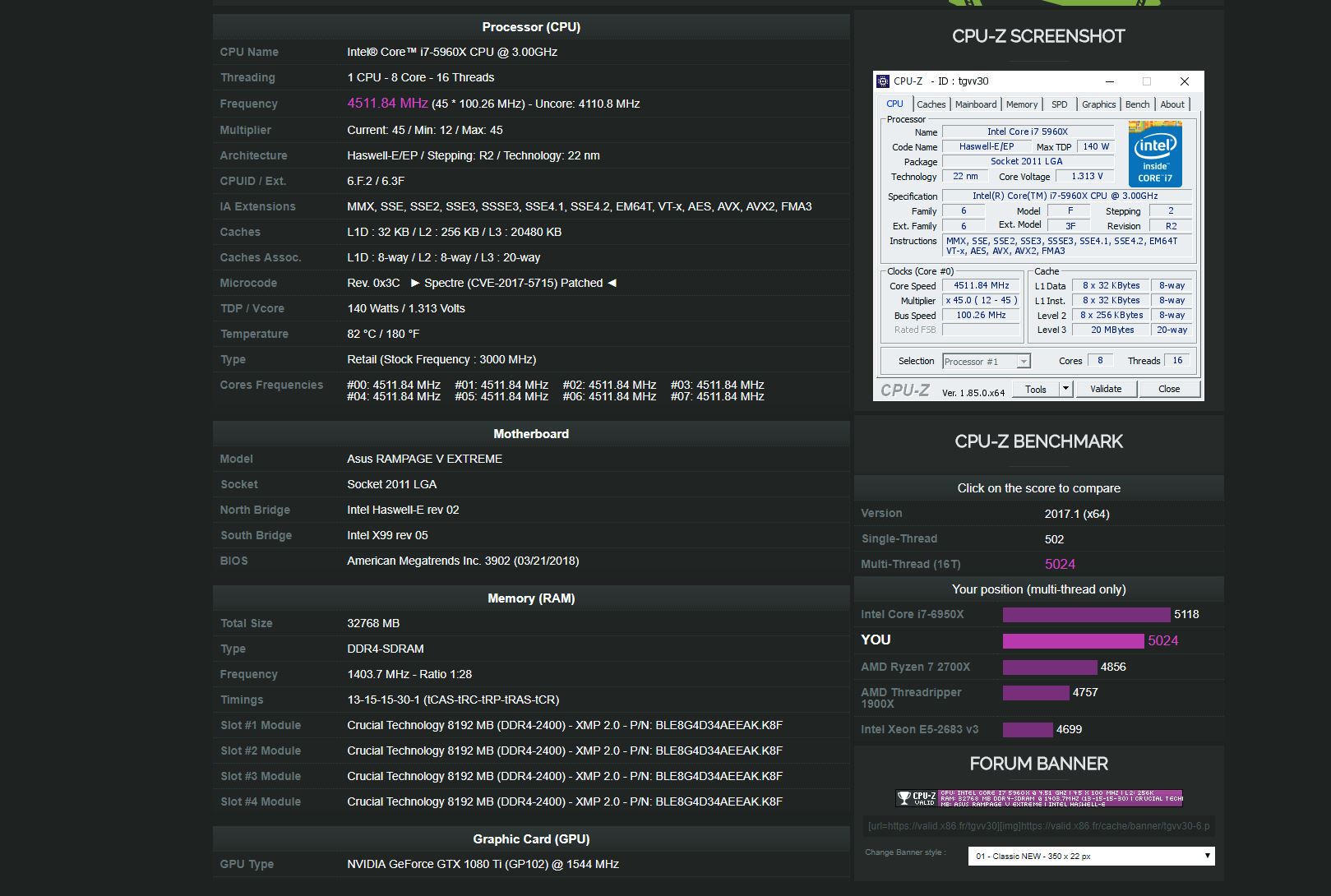Click the Level 3 20 MBytes cache field

[1112, 330]
